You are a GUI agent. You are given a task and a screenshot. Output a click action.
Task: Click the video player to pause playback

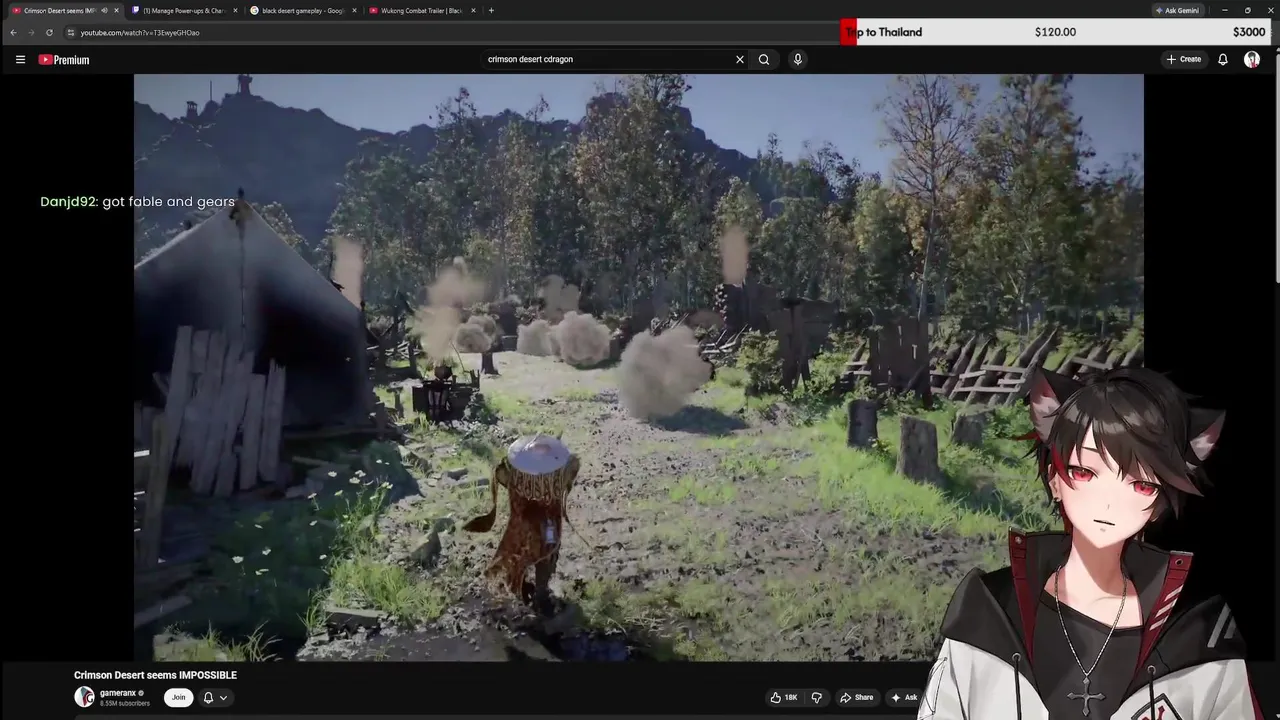pyautogui.click(x=638, y=367)
